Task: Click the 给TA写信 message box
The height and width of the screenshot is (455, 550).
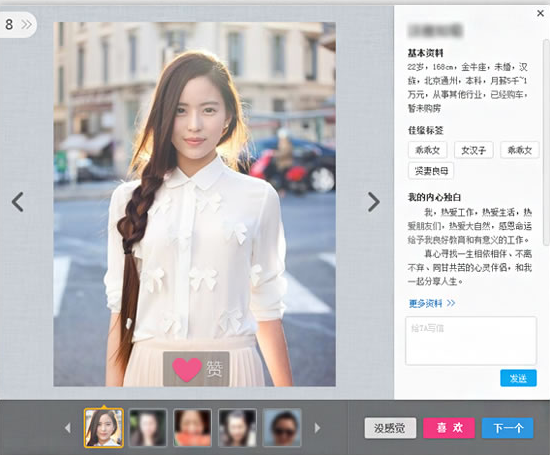Action: [471, 341]
